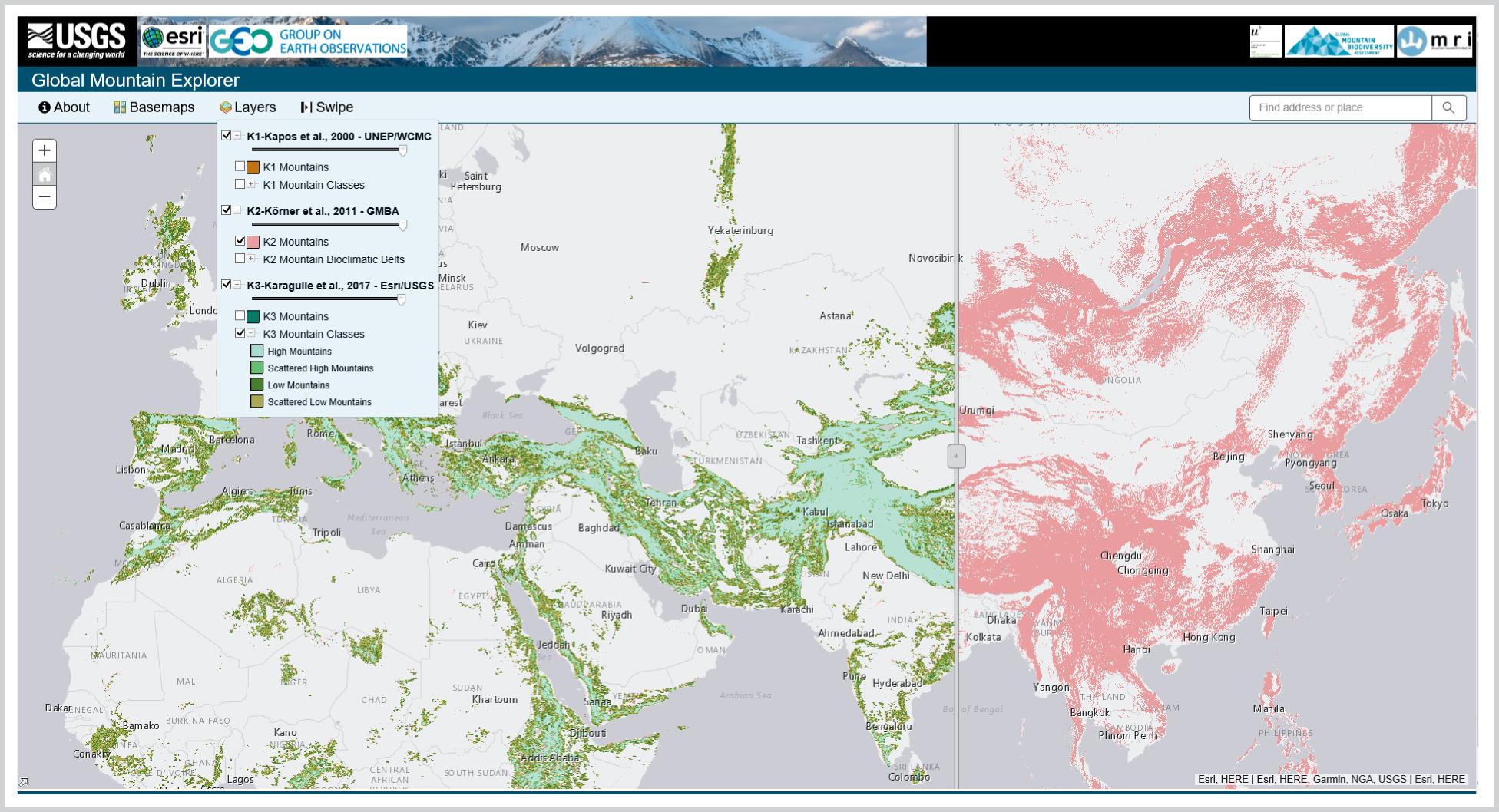Enable the K1 Mountain Classes checkbox
1499x812 pixels.
tap(240, 184)
